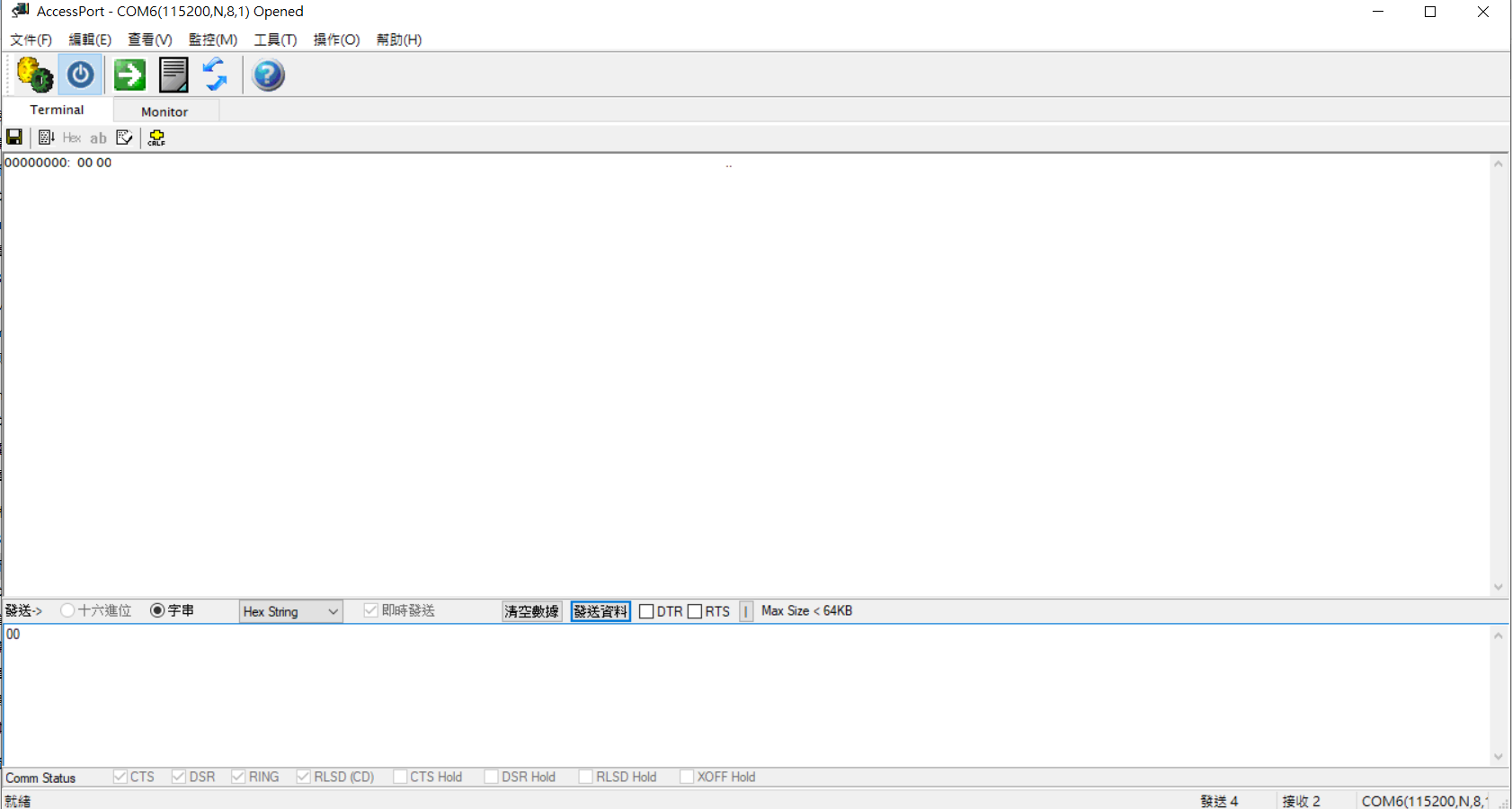This screenshot has width=1512, height=809.
Task: Open the 文件(F) menu
Action: point(31,40)
